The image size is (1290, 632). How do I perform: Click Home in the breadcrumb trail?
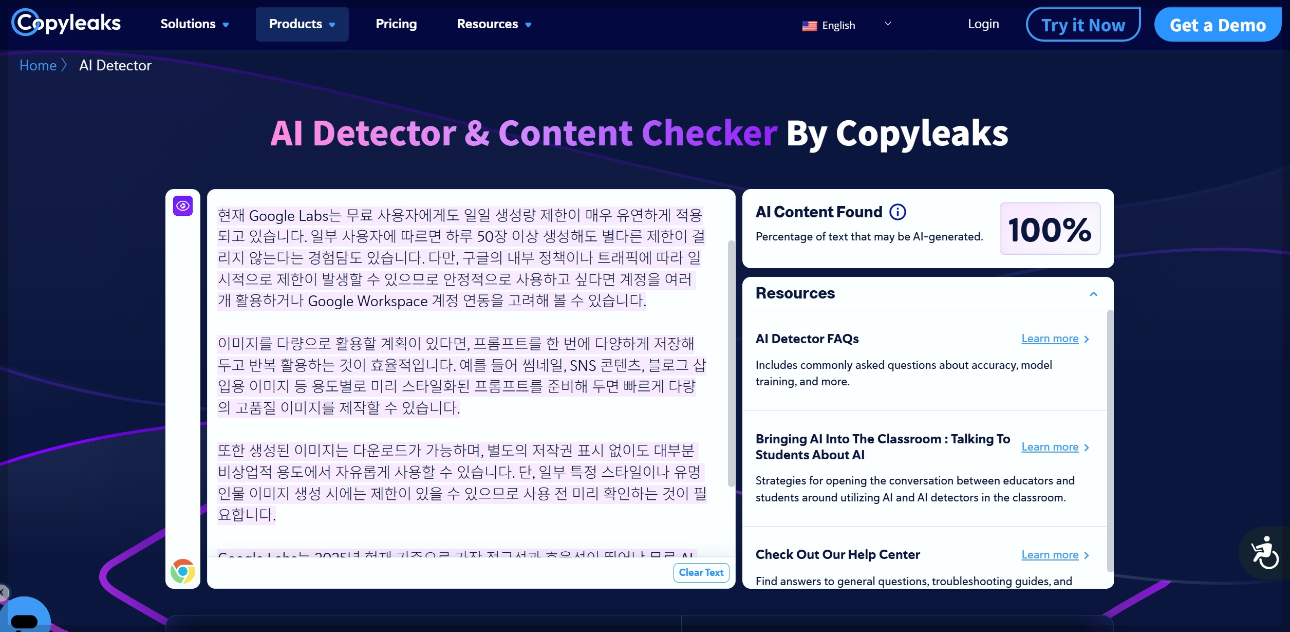click(x=36, y=65)
